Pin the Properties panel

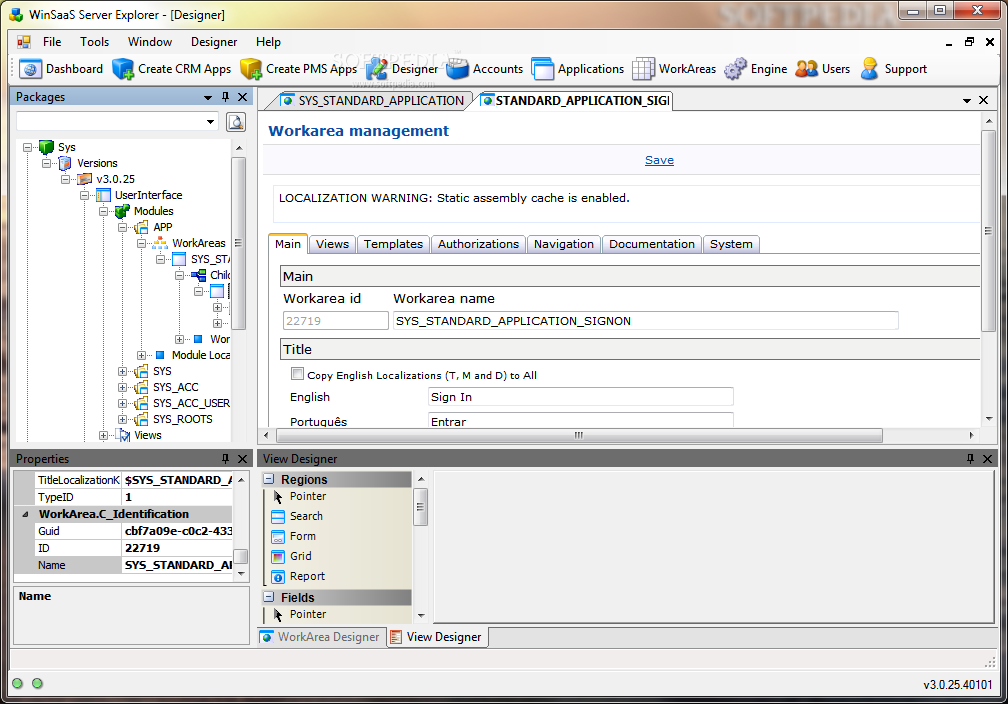click(225, 458)
